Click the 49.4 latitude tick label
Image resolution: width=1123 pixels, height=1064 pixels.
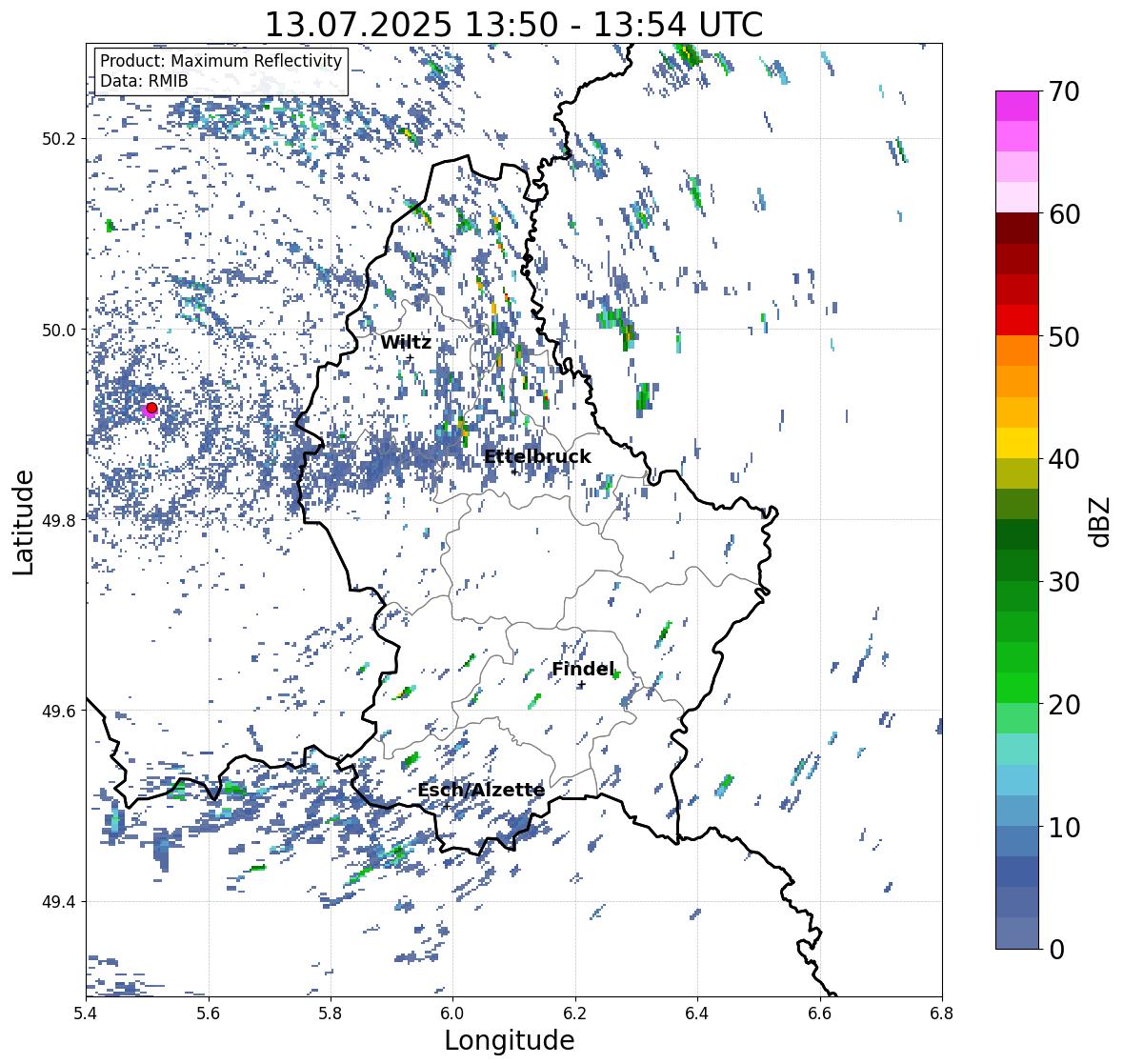pos(59,902)
